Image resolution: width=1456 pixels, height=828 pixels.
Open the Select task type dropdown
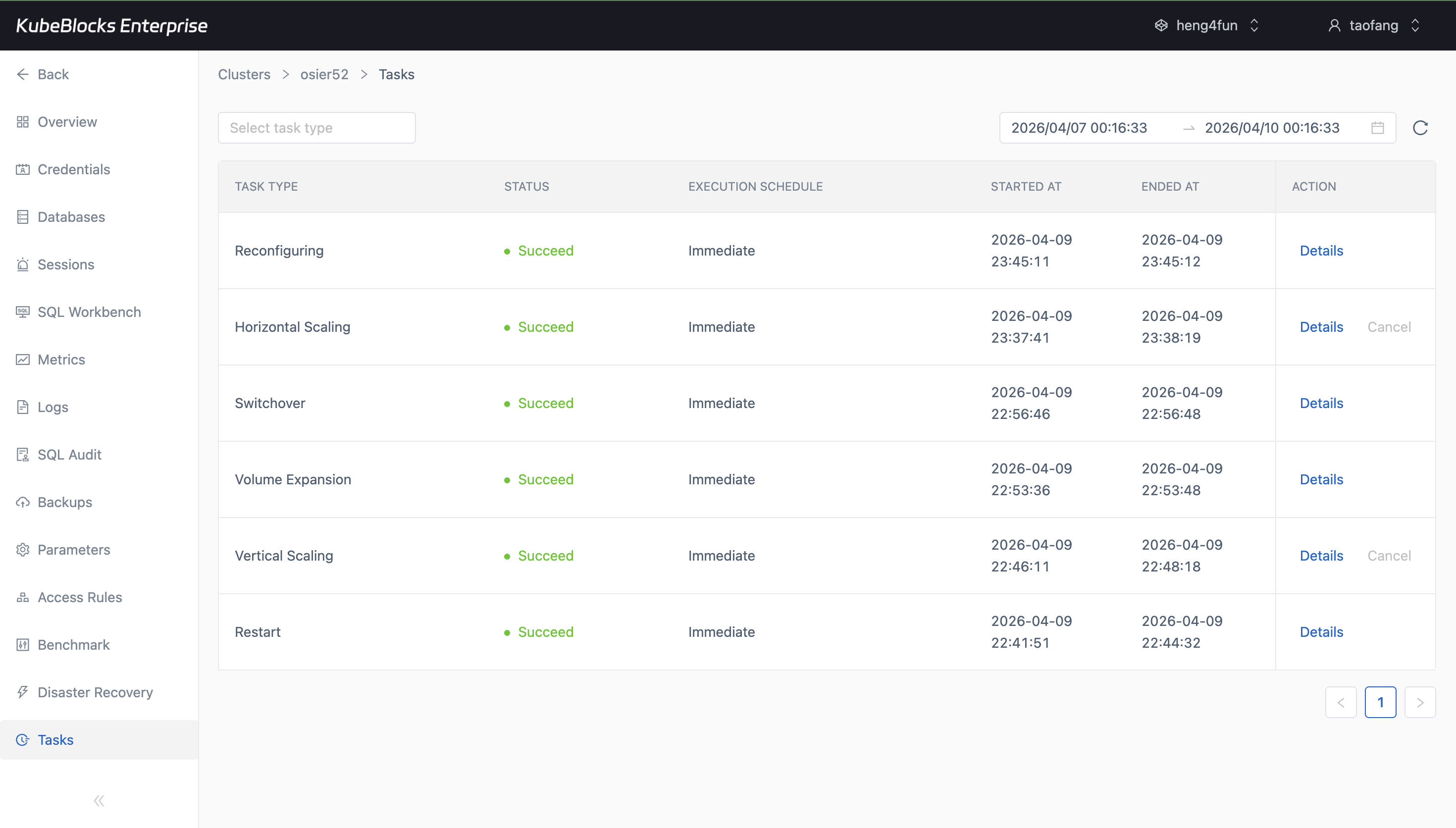coord(316,127)
